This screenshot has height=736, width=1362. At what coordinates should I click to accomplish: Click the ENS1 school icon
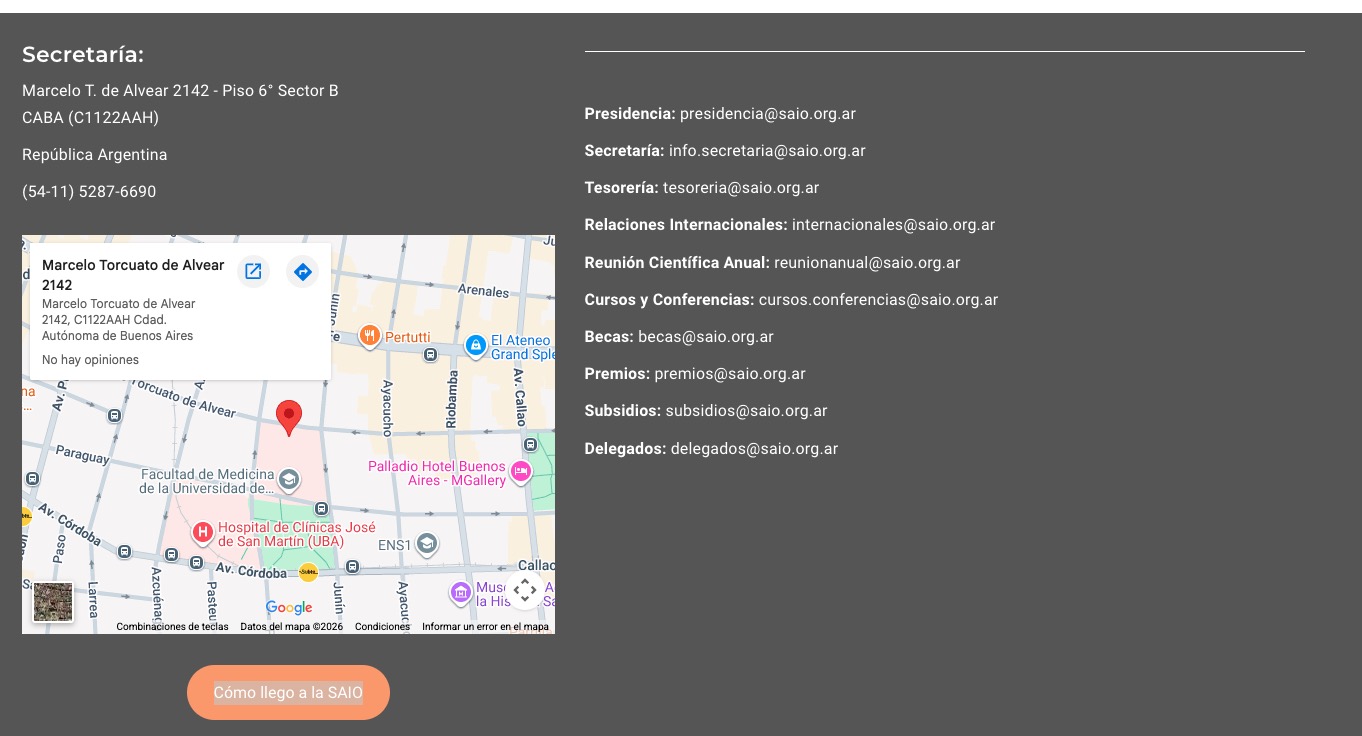tap(426, 544)
